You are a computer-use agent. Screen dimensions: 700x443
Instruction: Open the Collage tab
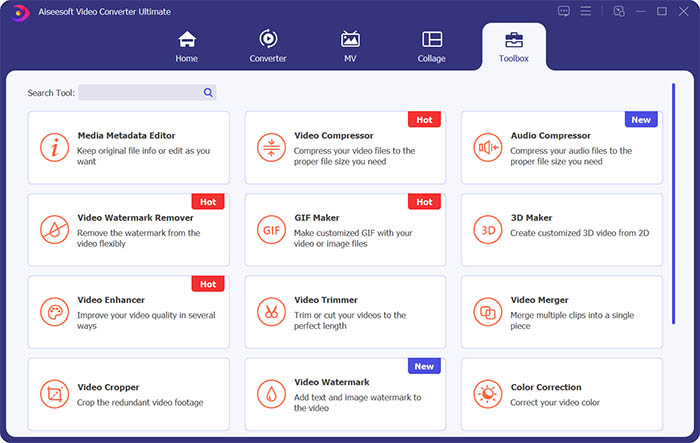pos(432,46)
